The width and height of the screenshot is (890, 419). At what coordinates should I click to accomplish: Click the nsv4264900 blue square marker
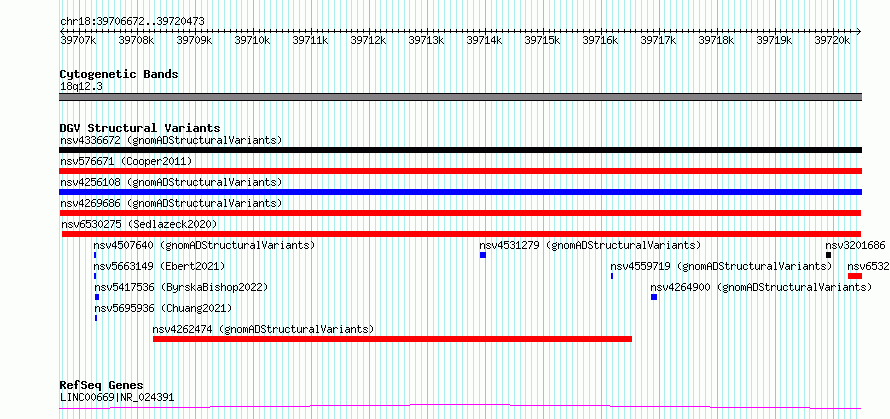[x=654, y=297]
